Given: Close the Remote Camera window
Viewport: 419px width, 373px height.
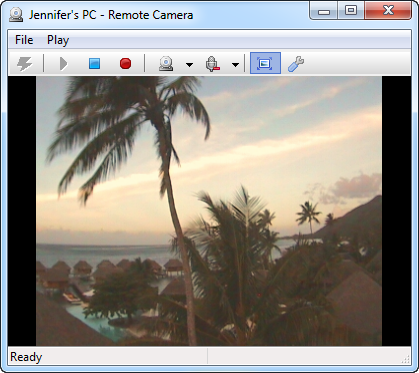Looking at the screenshot, I should click(x=388, y=11).
